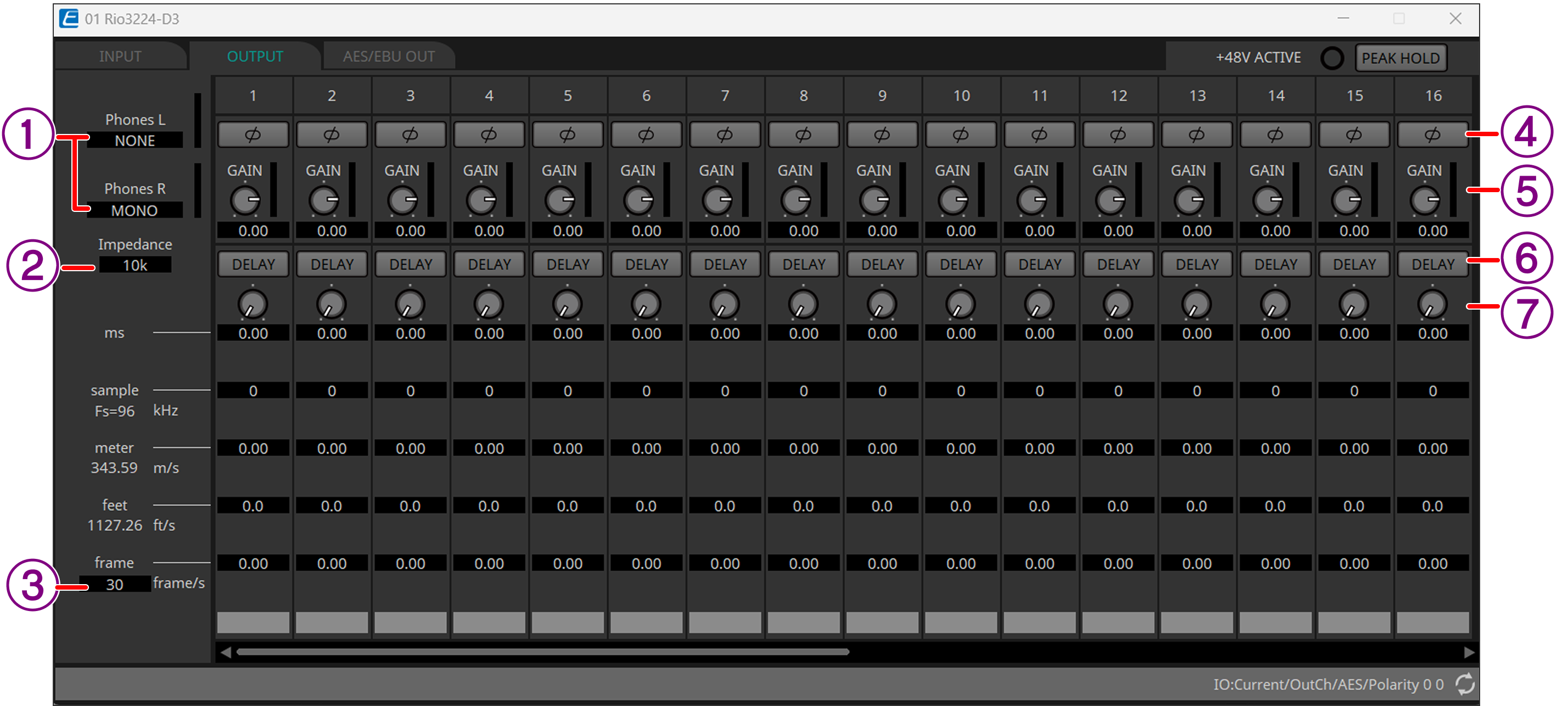The height and width of the screenshot is (706, 1568).
Task: Click channel 11 feet delay value field
Action: [1040, 506]
